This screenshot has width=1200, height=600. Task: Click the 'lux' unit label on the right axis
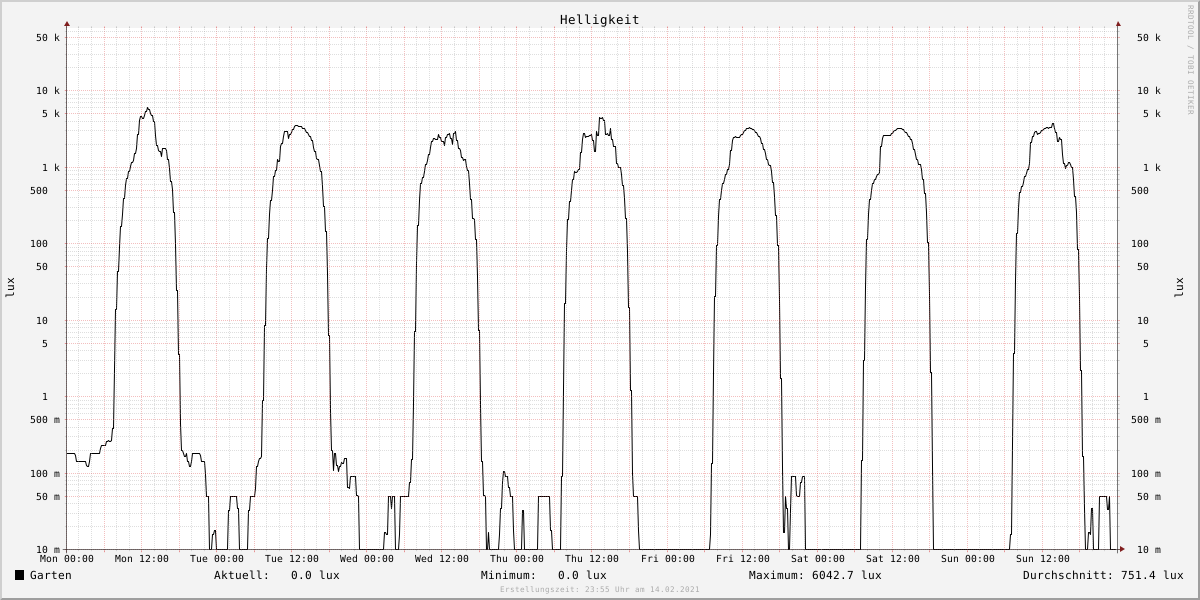pos(1178,288)
